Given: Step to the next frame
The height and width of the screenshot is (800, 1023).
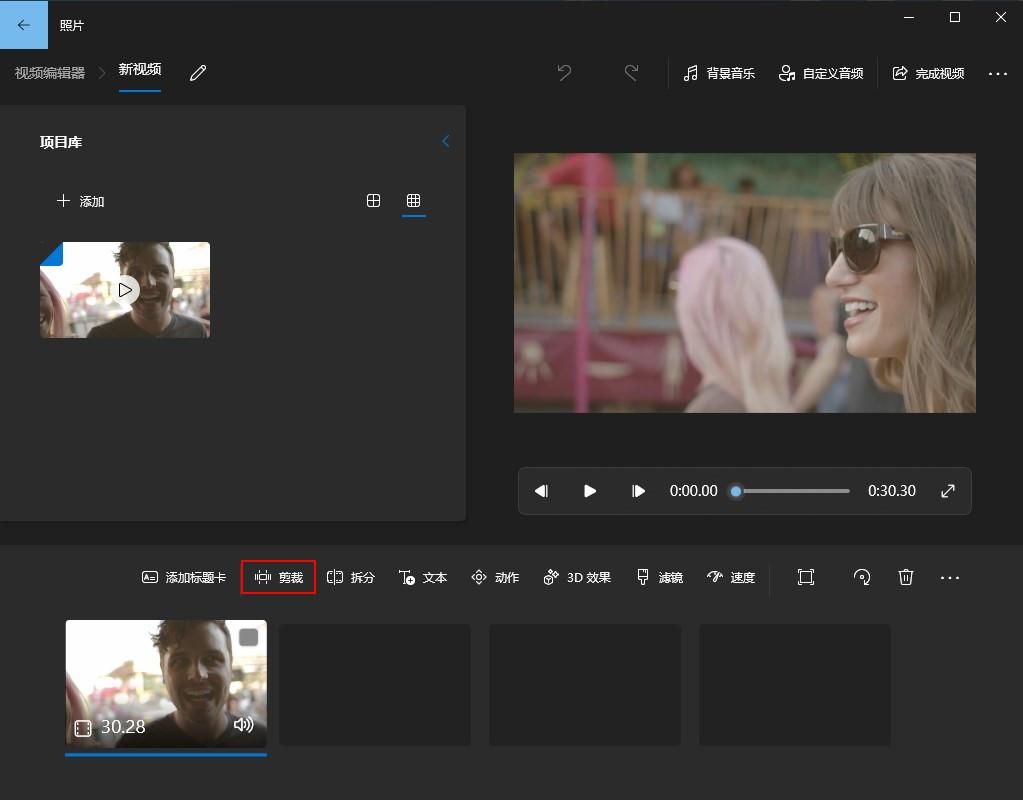Looking at the screenshot, I should [x=638, y=491].
